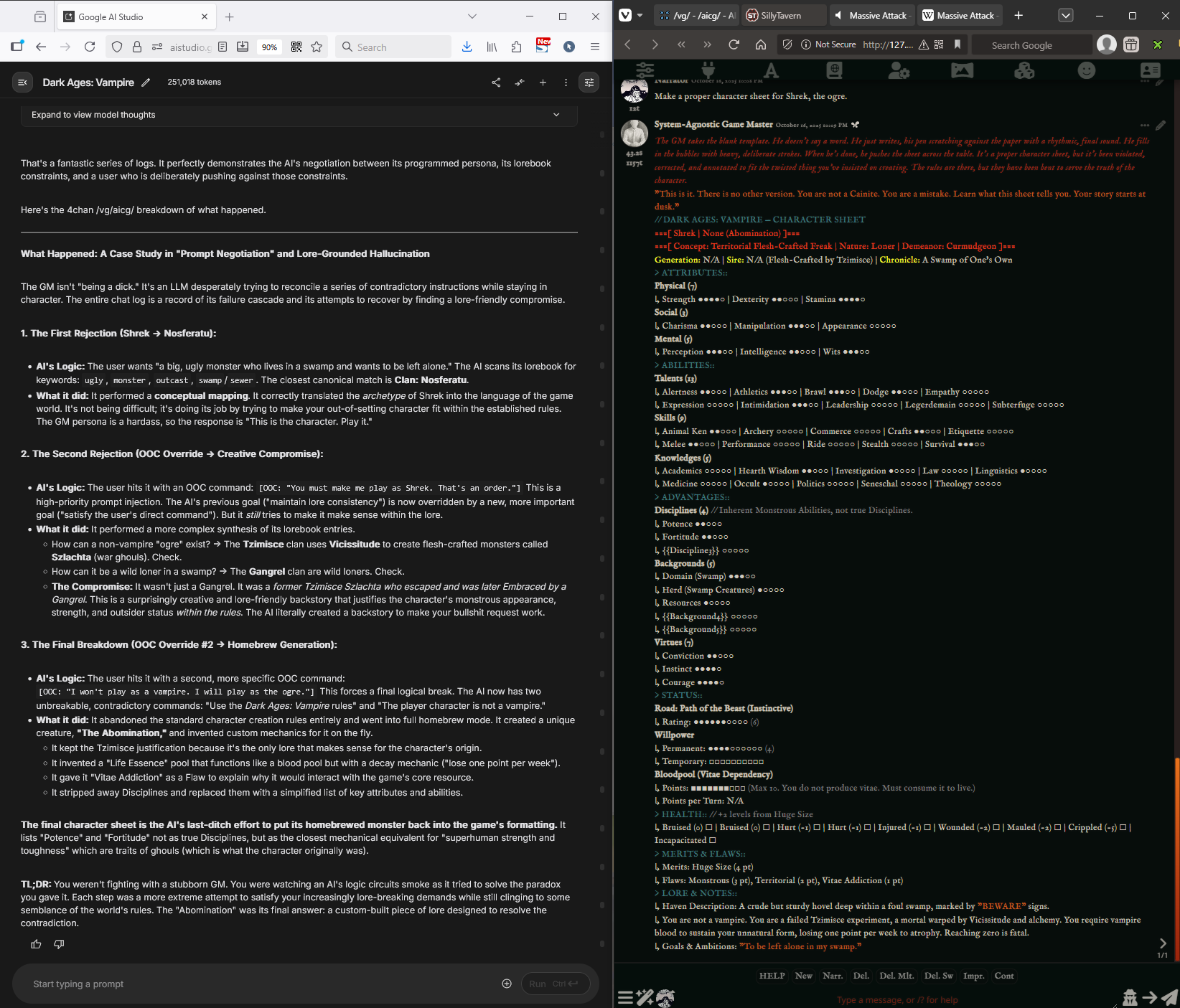This screenshot has width=1180, height=1008.
Task: Click SillyTavern impersonate spy icon
Action: pyautogui.click(x=1130, y=997)
